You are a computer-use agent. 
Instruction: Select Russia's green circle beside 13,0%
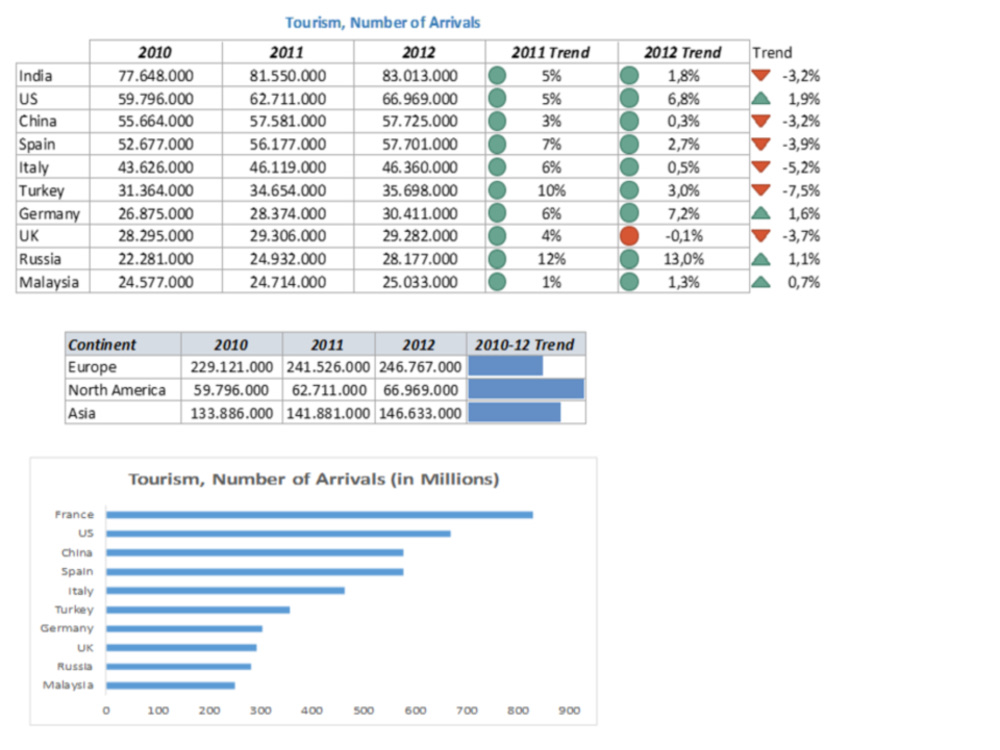[629, 260]
